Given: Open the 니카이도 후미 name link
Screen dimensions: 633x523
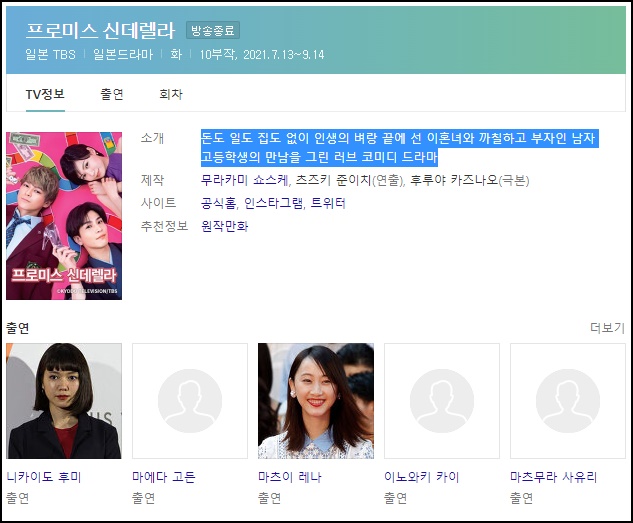Looking at the screenshot, I should 44,477.
